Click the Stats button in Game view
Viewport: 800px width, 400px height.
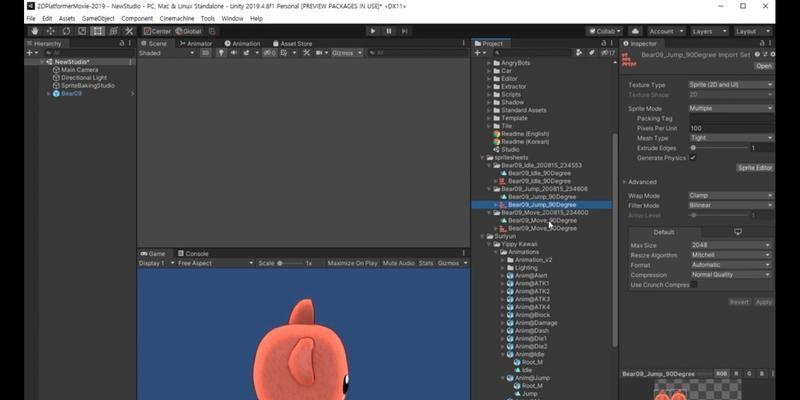pos(426,263)
